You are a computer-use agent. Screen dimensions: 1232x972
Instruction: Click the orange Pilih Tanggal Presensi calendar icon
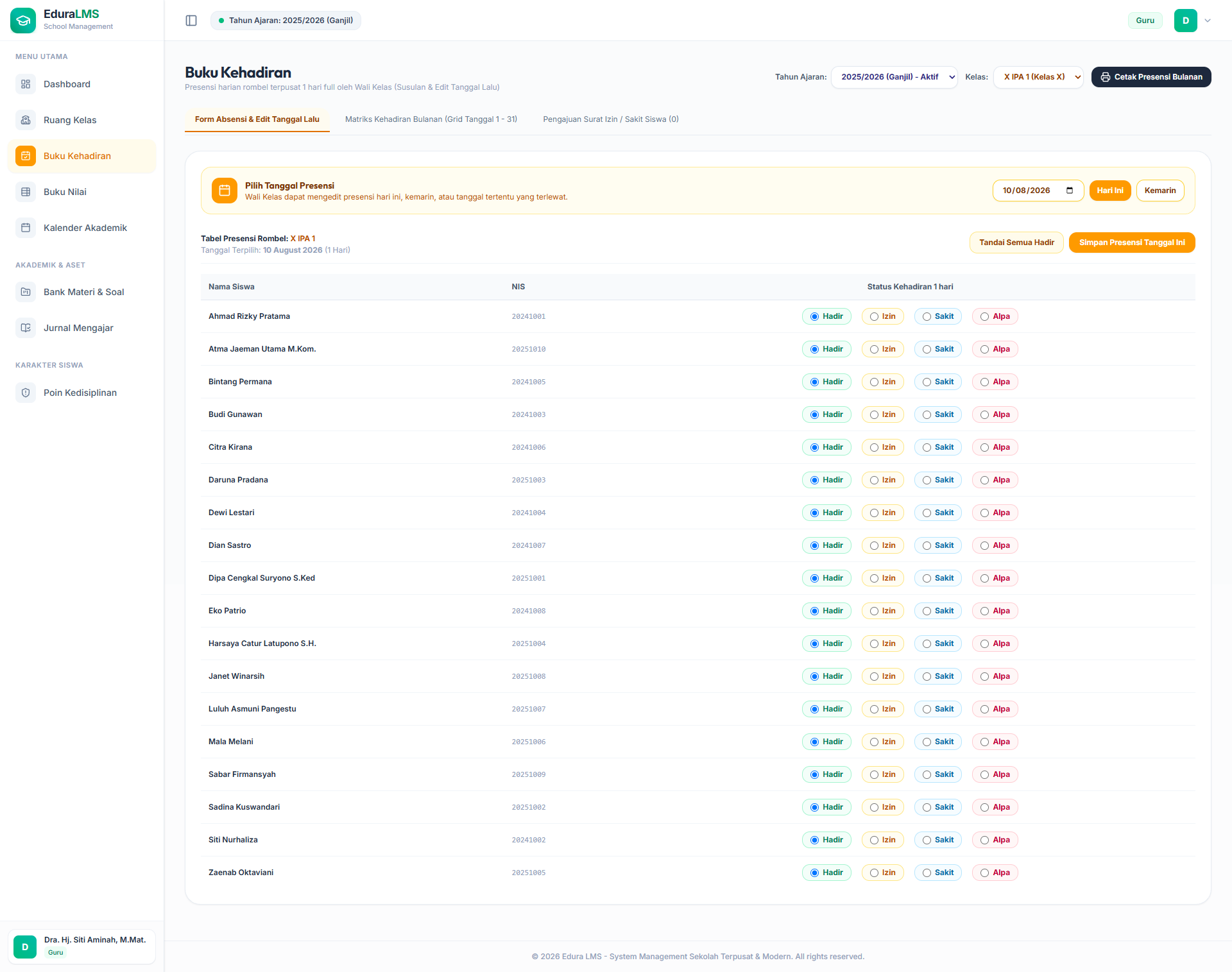pyautogui.click(x=225, y=191)
